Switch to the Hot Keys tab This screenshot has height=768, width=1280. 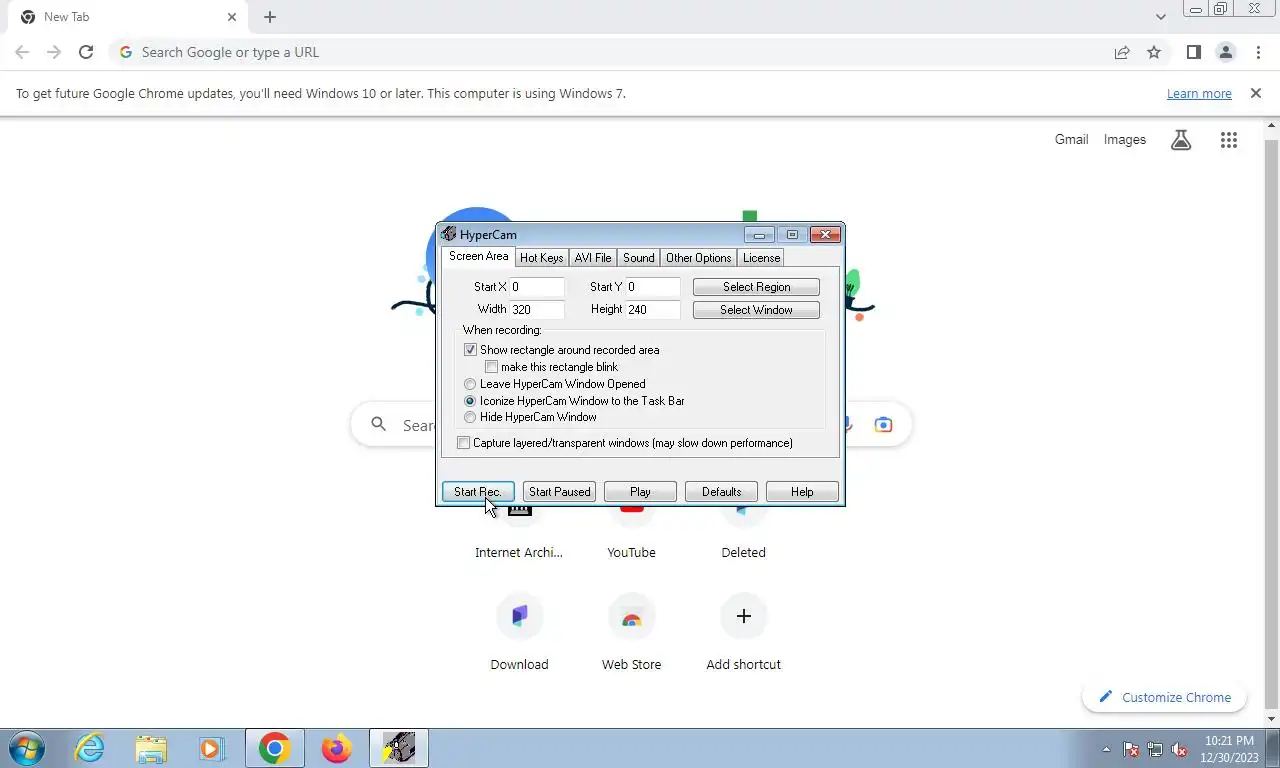(541, 258)
